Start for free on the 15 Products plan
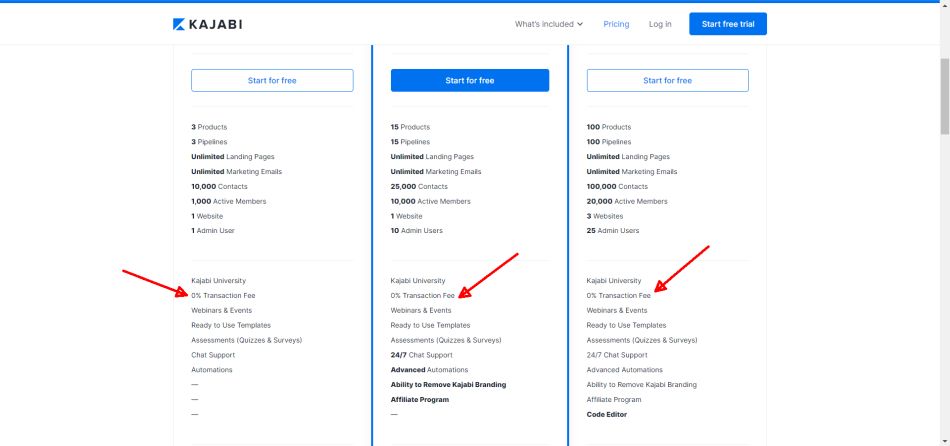This screenshot has width=950, height=446. (x=470, y=81)
